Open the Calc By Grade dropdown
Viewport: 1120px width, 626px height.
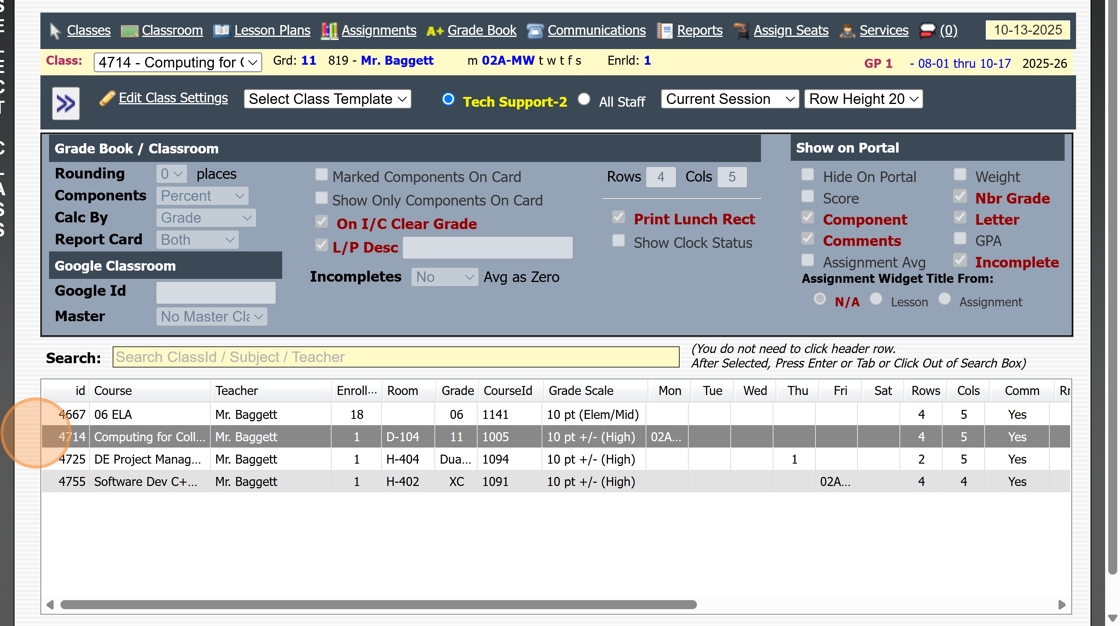click(x=206, y=218)
